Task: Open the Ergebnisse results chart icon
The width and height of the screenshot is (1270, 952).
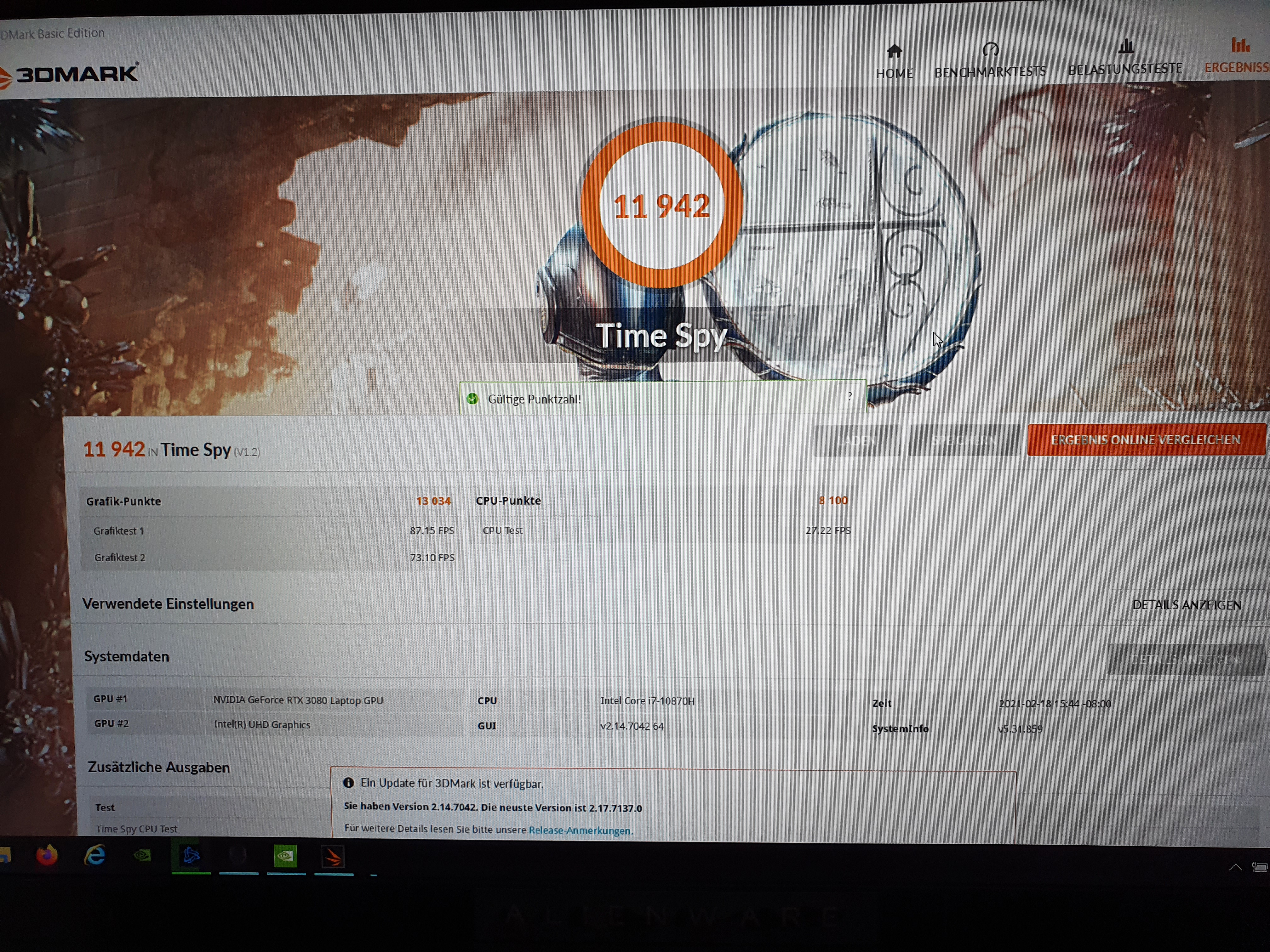Action: pyautogui.click(x=1240, y=44)
